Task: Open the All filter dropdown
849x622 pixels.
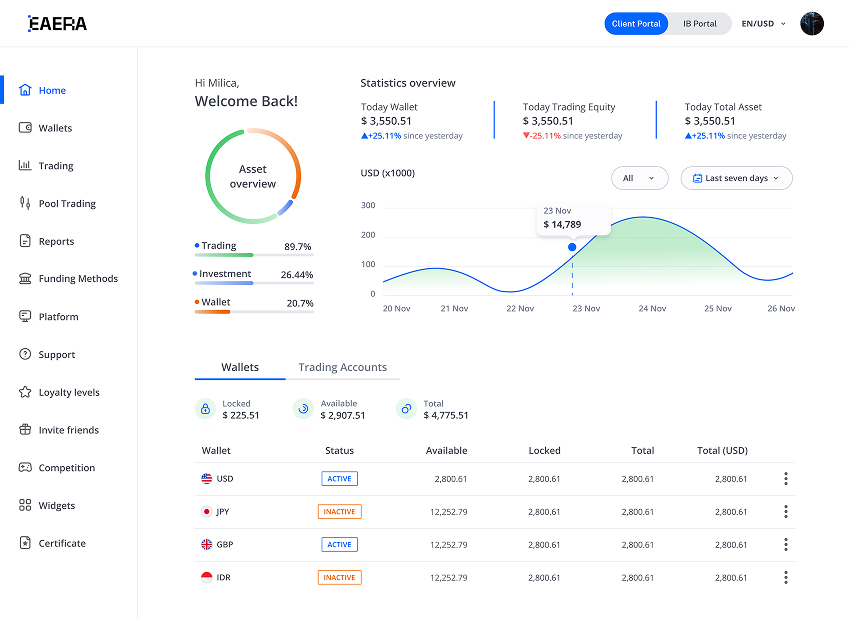Action: pos(639,178)
